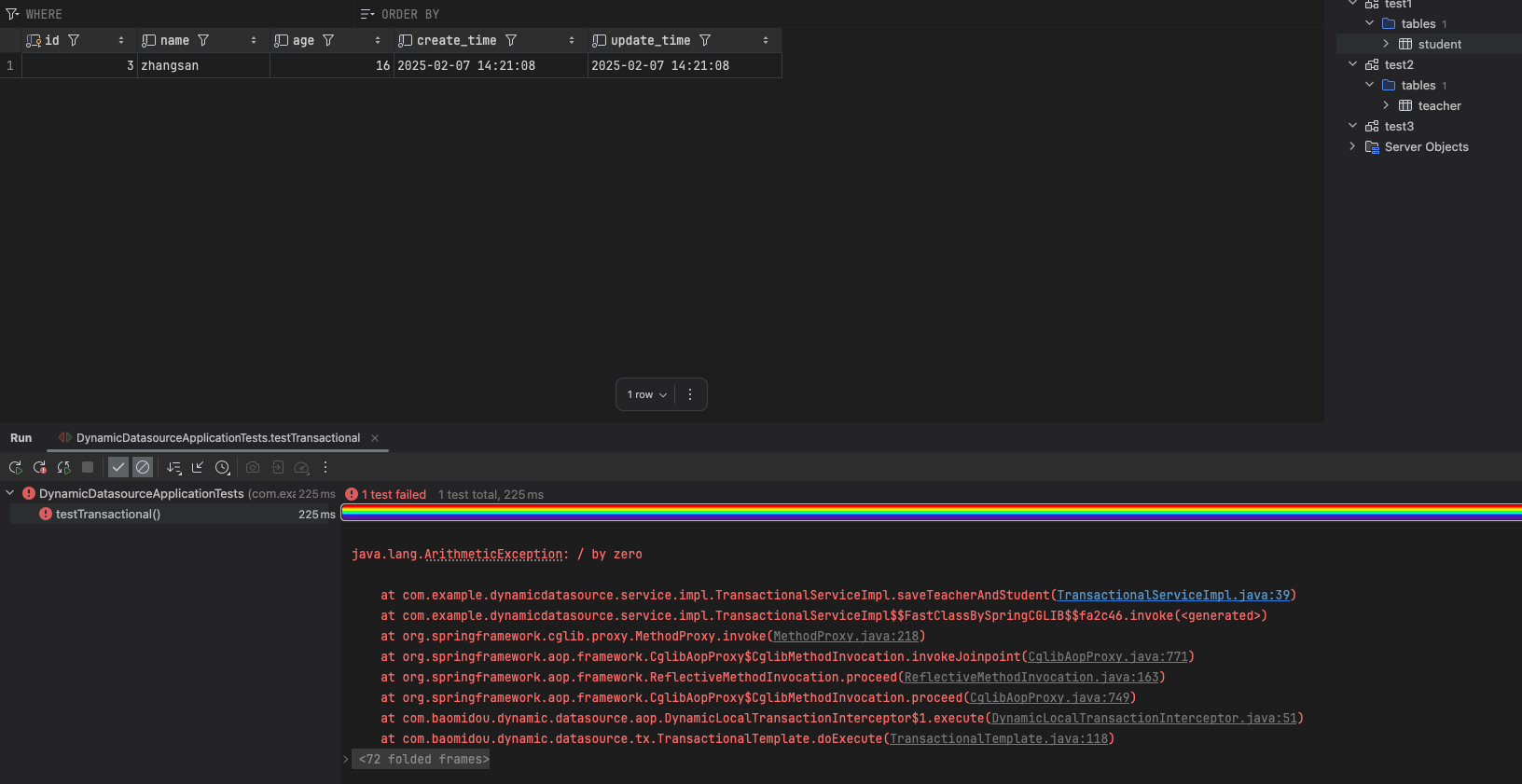Viewport: 1522px width, 784px height.
Task: Click the sort tests icon in Run toolbar
Action: [173, 468]
